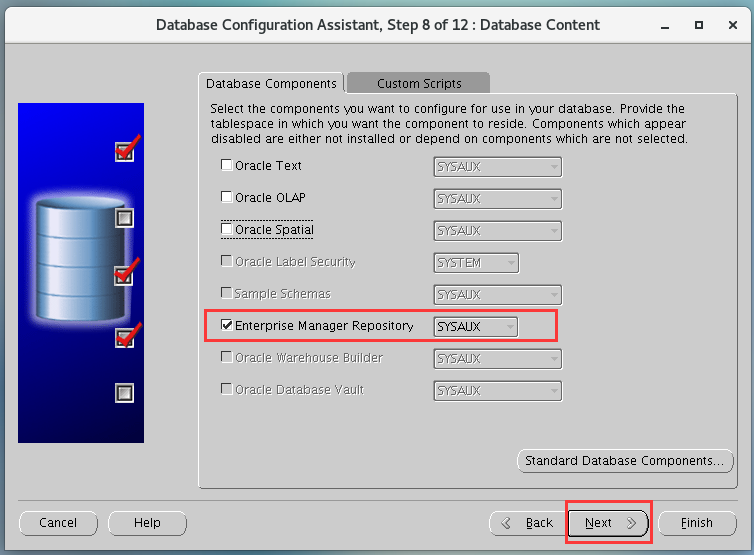Open Oracle Database Vault tablespace dropdown
754x555 pixels.
click(x=498, y=391)
